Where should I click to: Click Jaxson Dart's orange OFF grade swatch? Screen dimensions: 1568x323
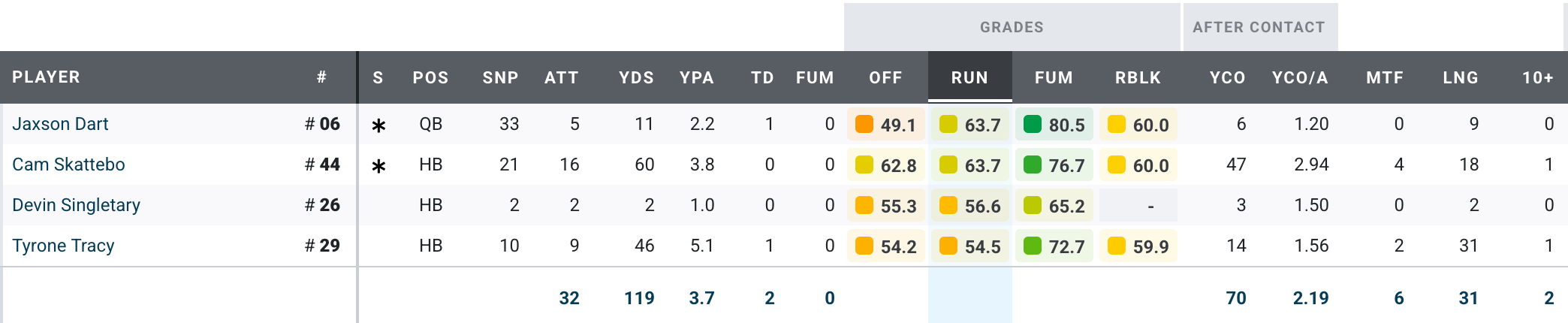pos(864,124)
